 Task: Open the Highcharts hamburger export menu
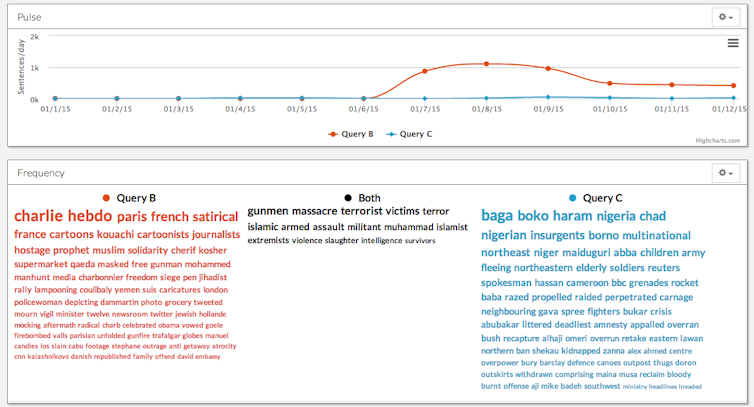click(733, 43)
